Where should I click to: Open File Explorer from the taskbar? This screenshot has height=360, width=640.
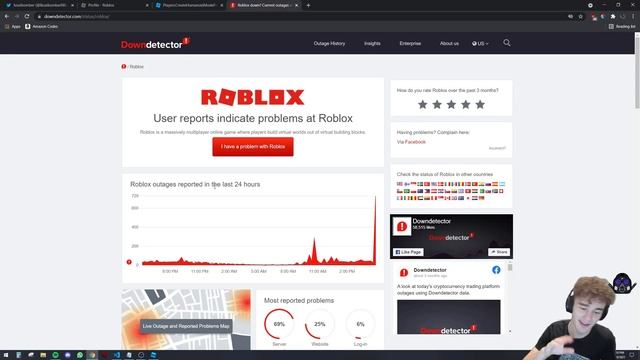[43, 355]
